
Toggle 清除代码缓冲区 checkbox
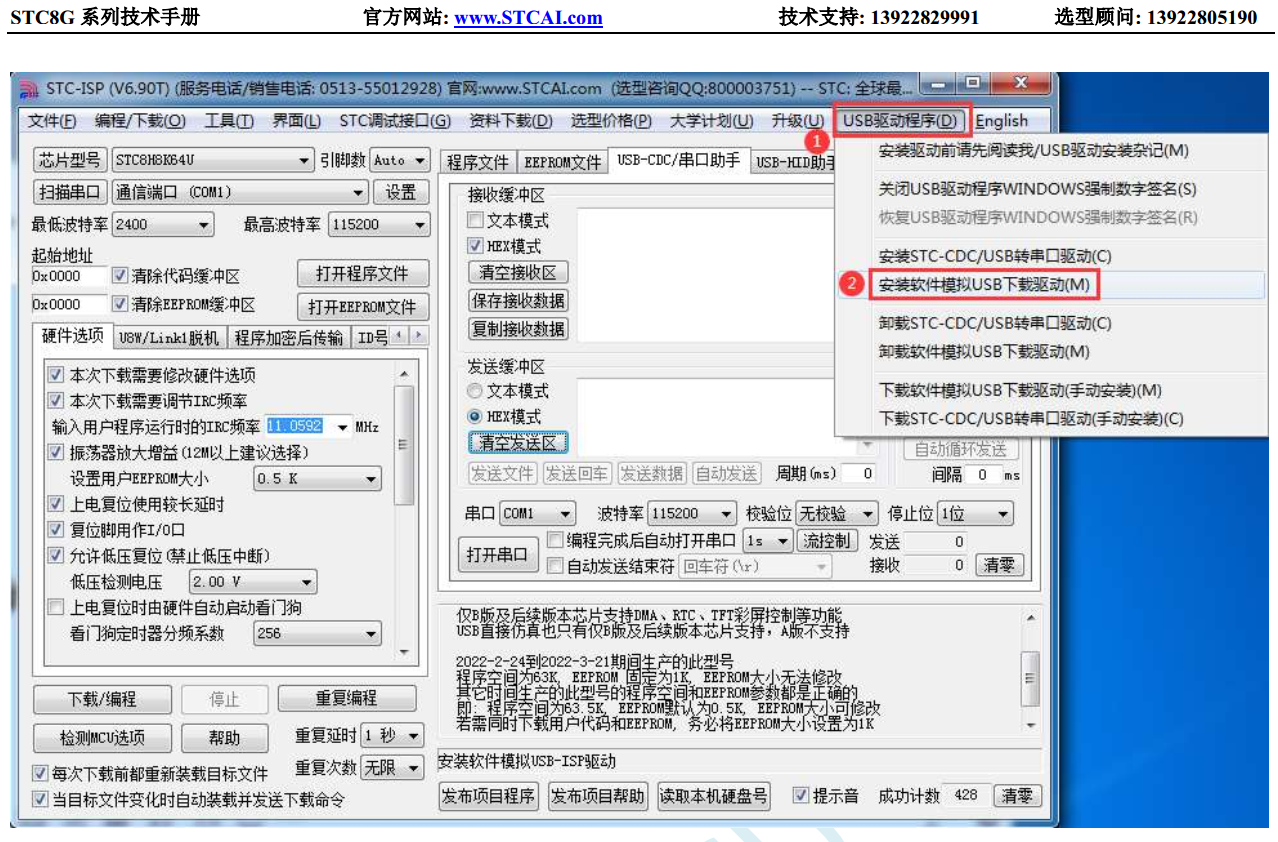[120, 276]
